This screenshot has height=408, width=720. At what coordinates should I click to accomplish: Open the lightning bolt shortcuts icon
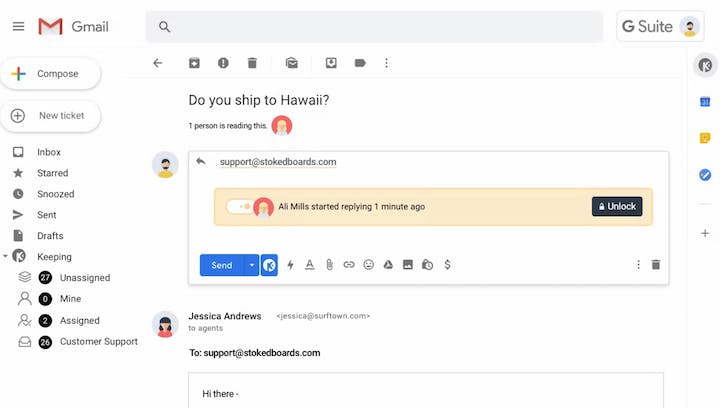point(290,265)
